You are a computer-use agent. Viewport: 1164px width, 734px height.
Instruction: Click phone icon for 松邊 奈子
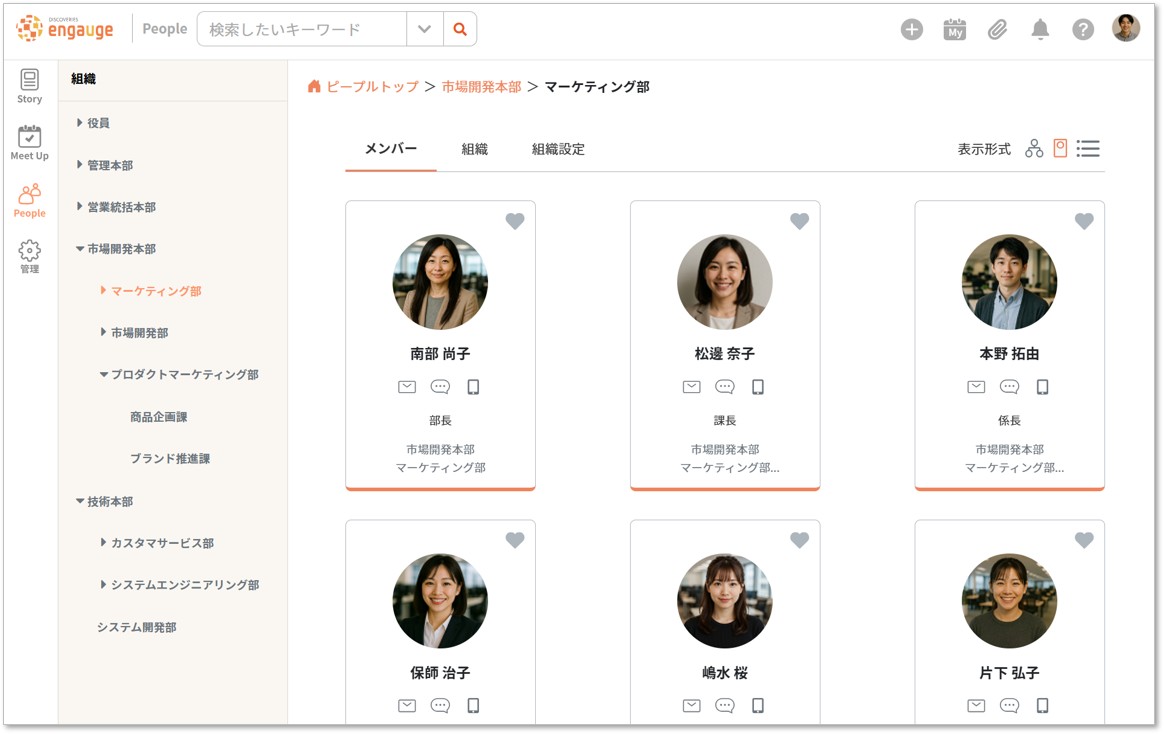tap(757, 387)
